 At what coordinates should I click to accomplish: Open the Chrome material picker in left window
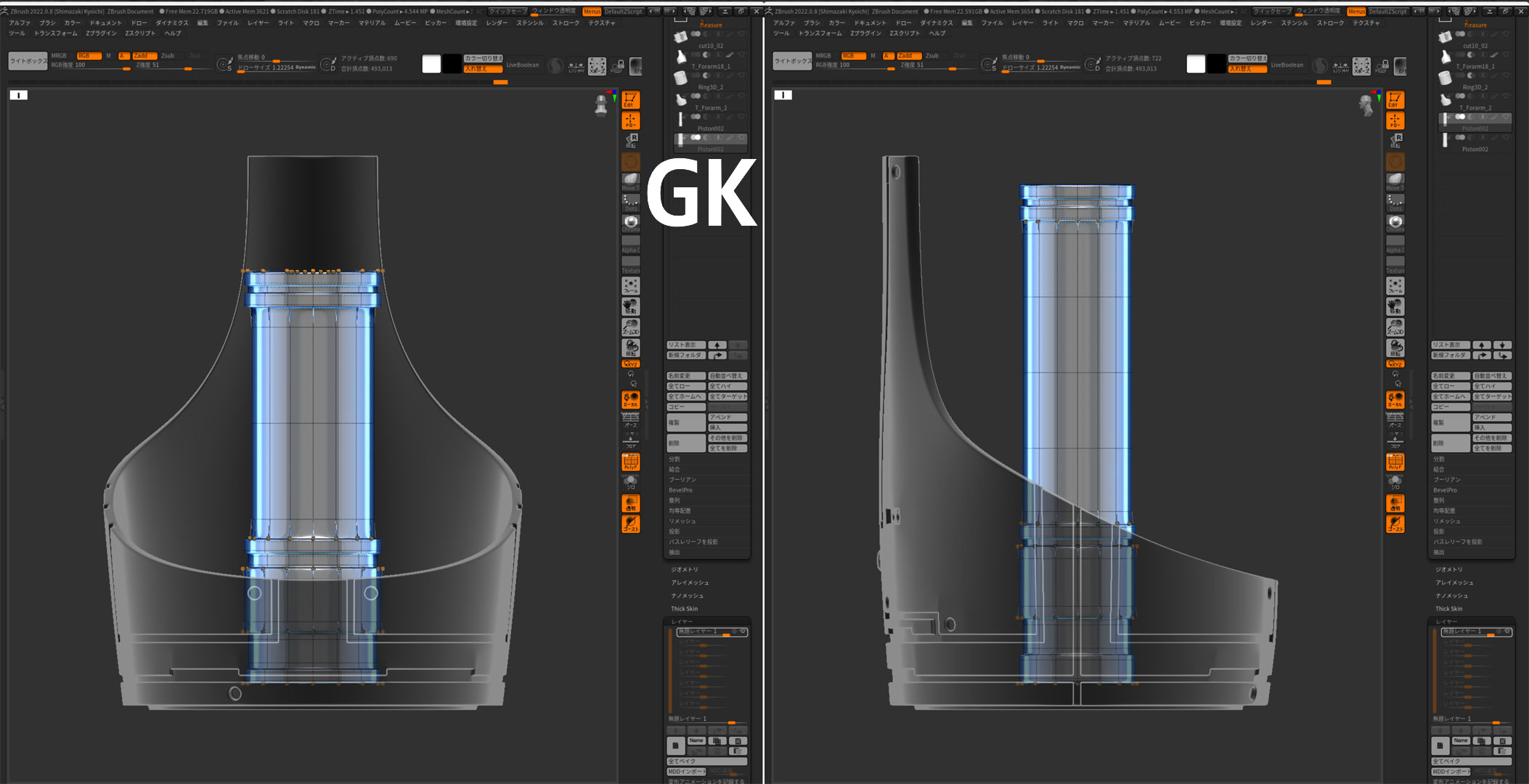630,223
